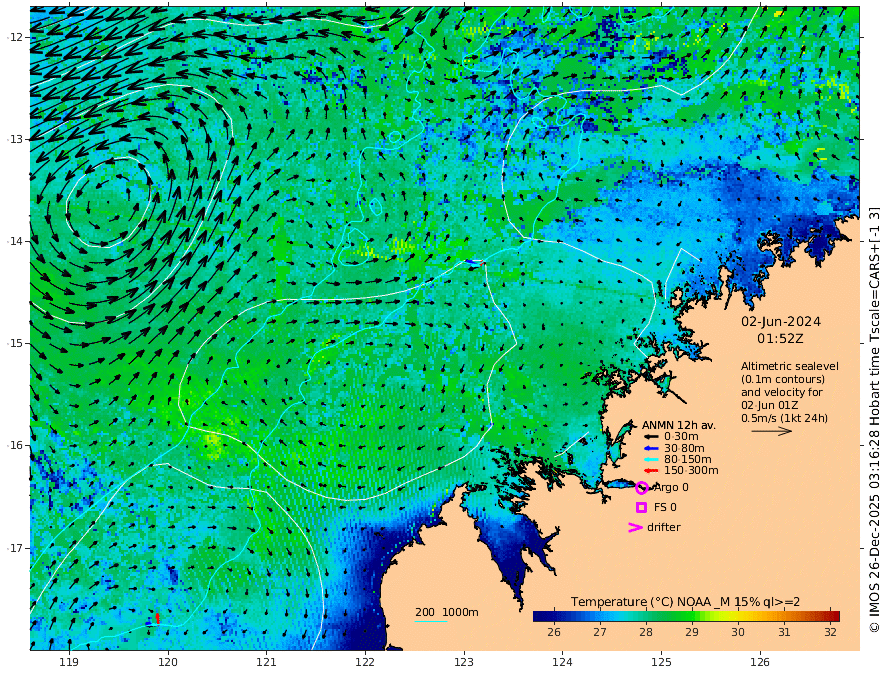
Task: Click the 'Altimetric sealevel' caption line
Action: 790,366
